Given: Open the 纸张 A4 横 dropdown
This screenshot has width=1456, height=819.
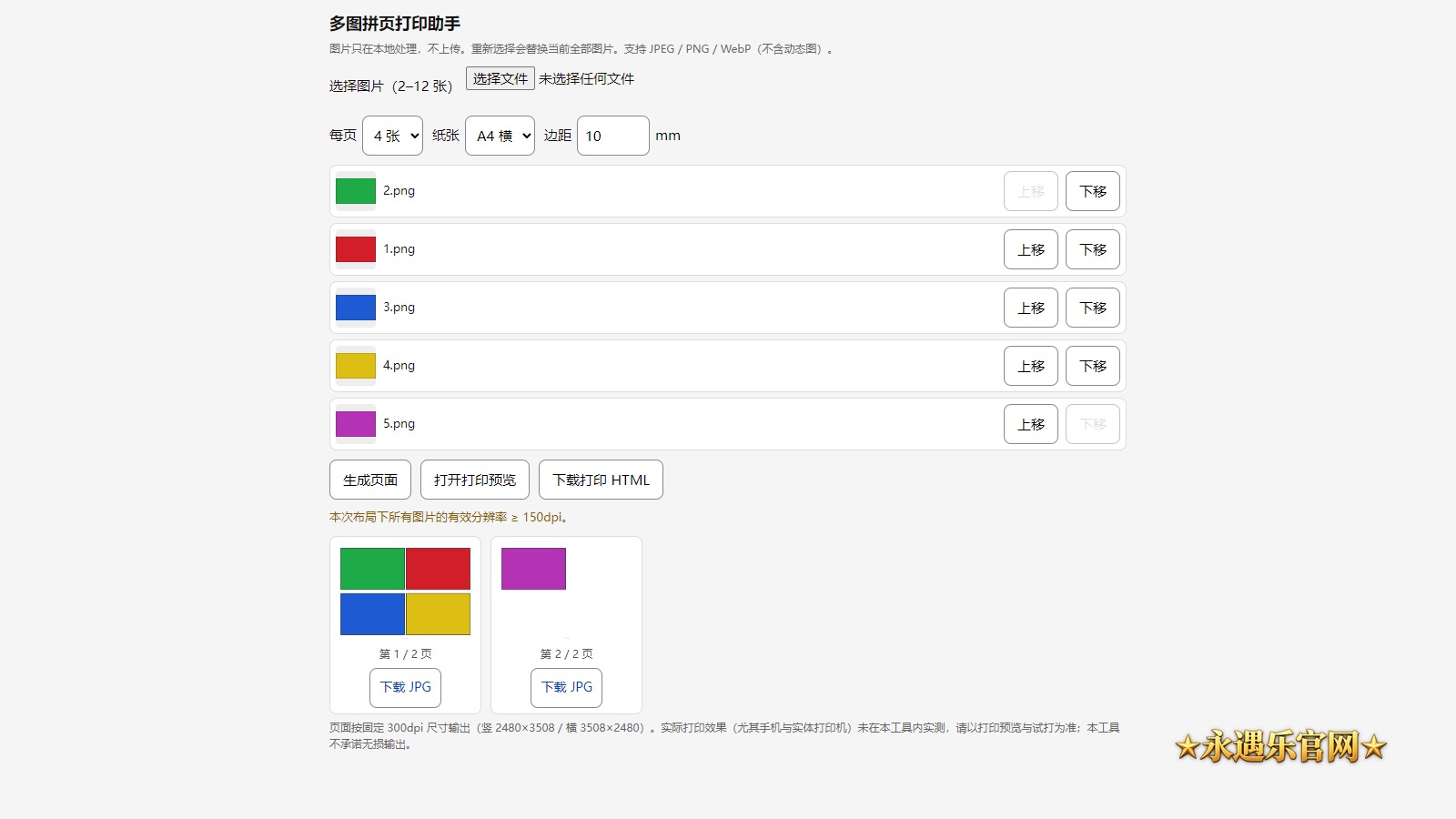Looking at the screenshot, I should [x=500, y=136].
